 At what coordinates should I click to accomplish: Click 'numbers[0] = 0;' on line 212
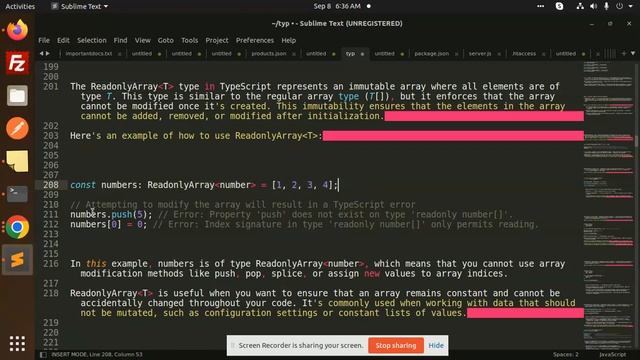pyautogui.click(x=109, y=224)
